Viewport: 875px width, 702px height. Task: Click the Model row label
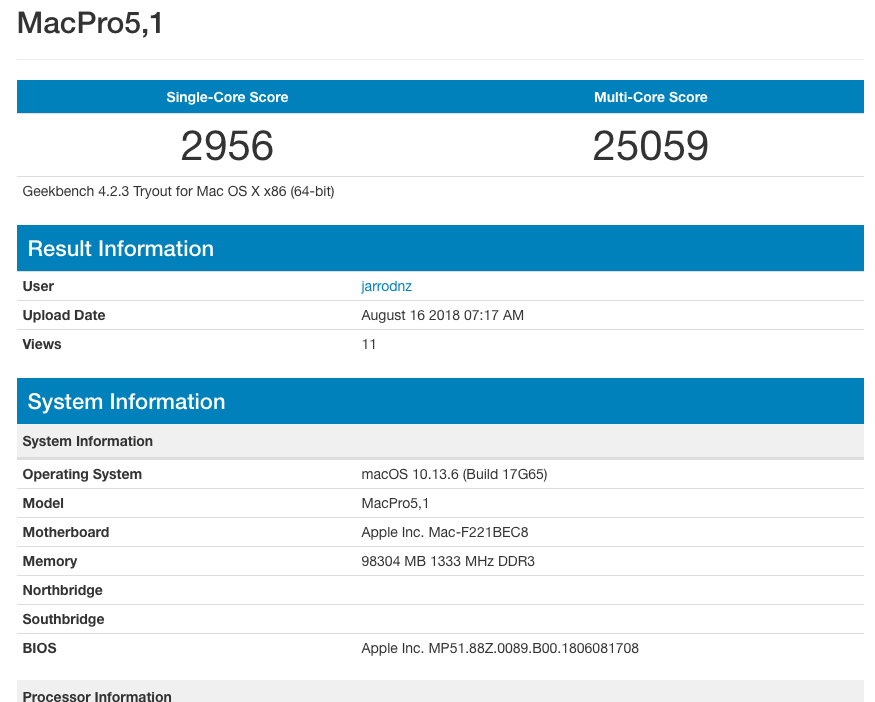point(43,503)
